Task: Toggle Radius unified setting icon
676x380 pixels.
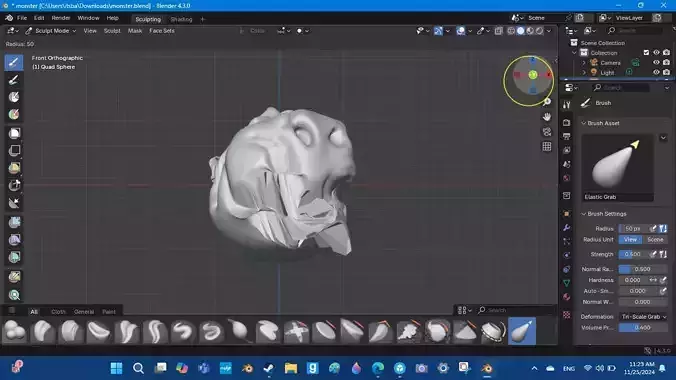Action: (663, 229)
